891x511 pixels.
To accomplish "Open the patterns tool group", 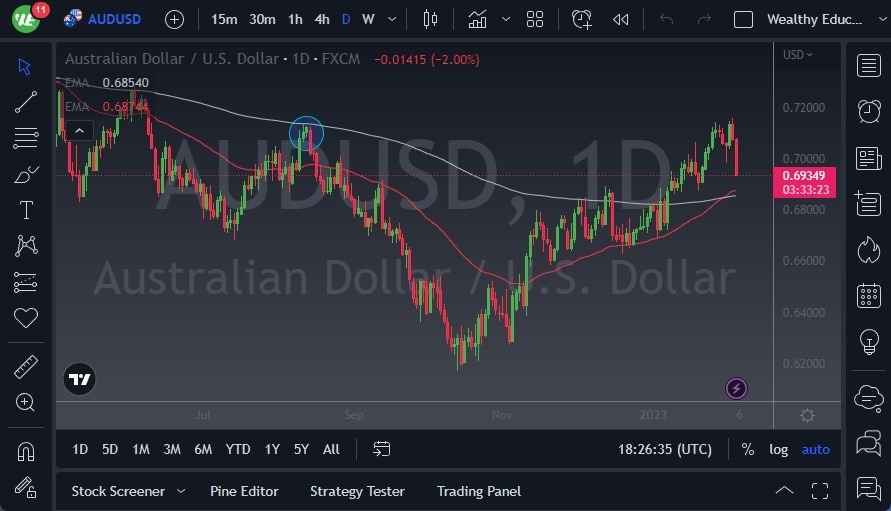I will [26, 246].
